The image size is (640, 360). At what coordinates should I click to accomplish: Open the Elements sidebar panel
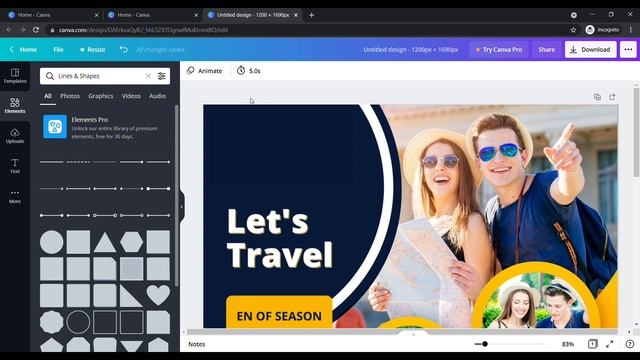[x=15, y=106]
